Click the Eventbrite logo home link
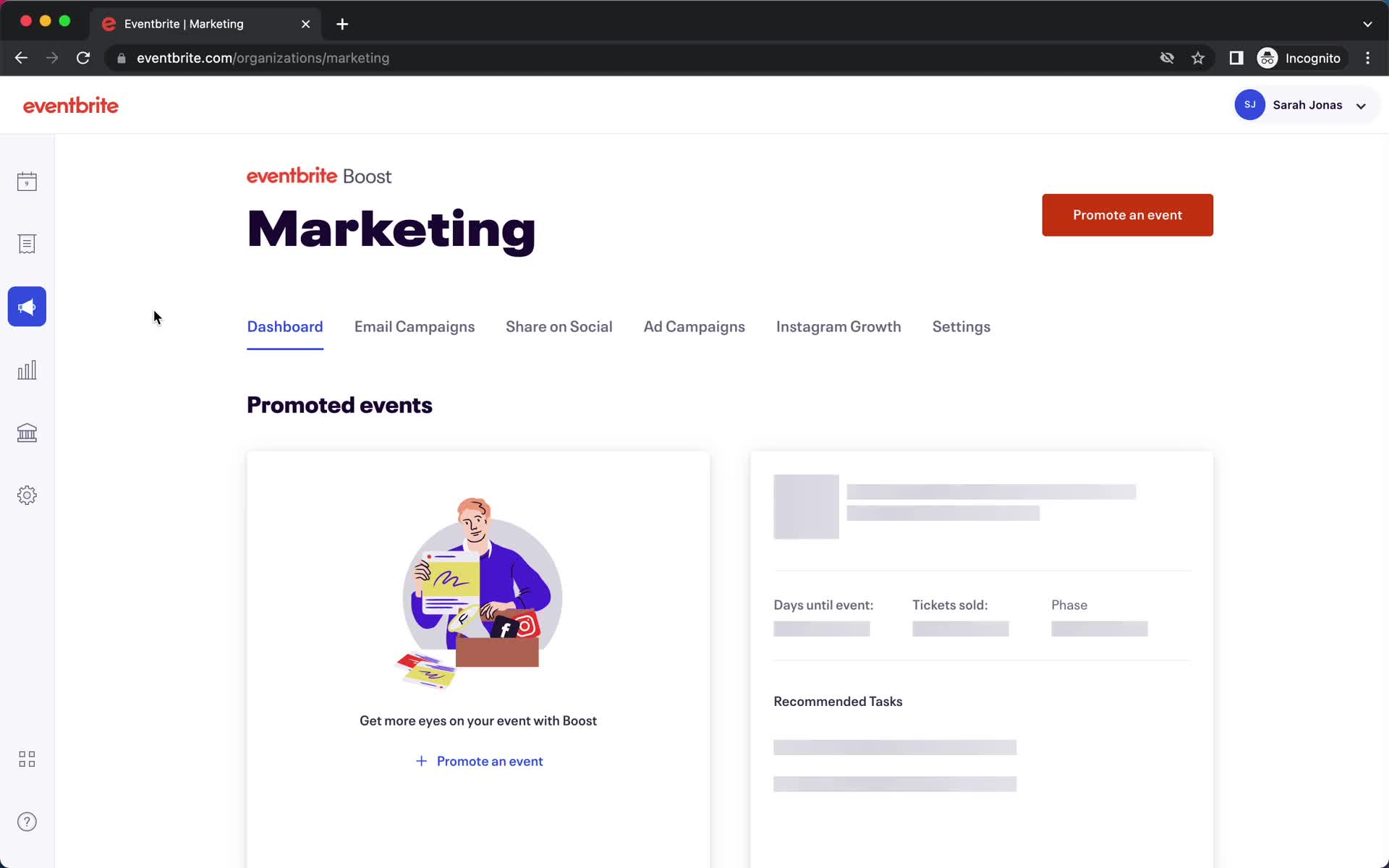The image size is (1389, 868). tap(71, 104)
